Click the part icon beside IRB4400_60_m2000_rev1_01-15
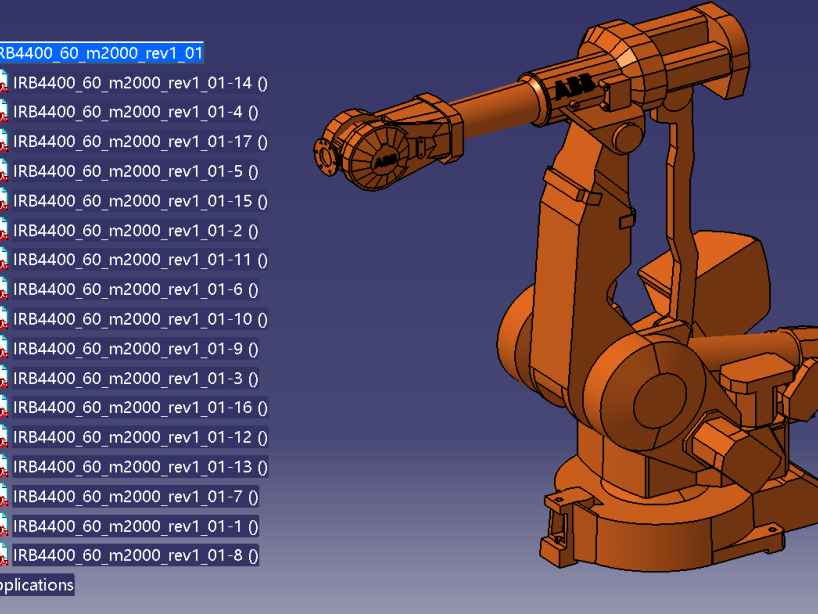The height and width of the screenshot is (614, 818). [3, 201]
